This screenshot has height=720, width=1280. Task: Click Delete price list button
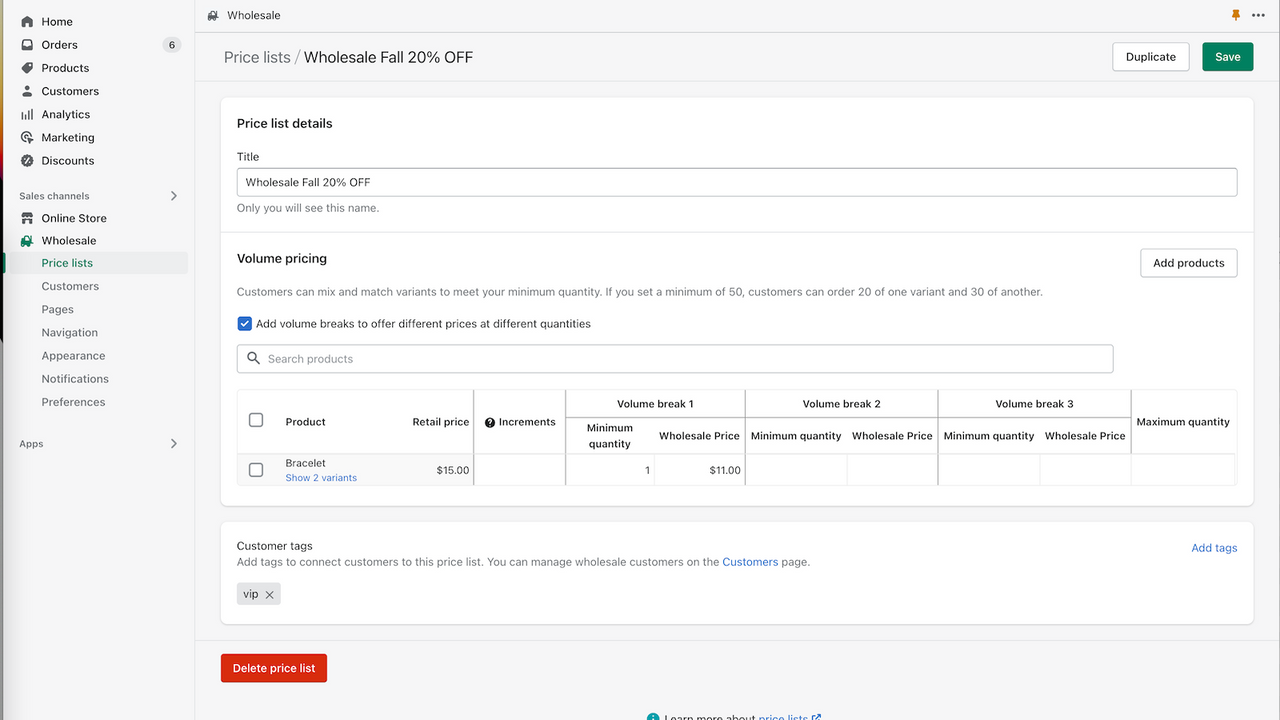[274, 668]
